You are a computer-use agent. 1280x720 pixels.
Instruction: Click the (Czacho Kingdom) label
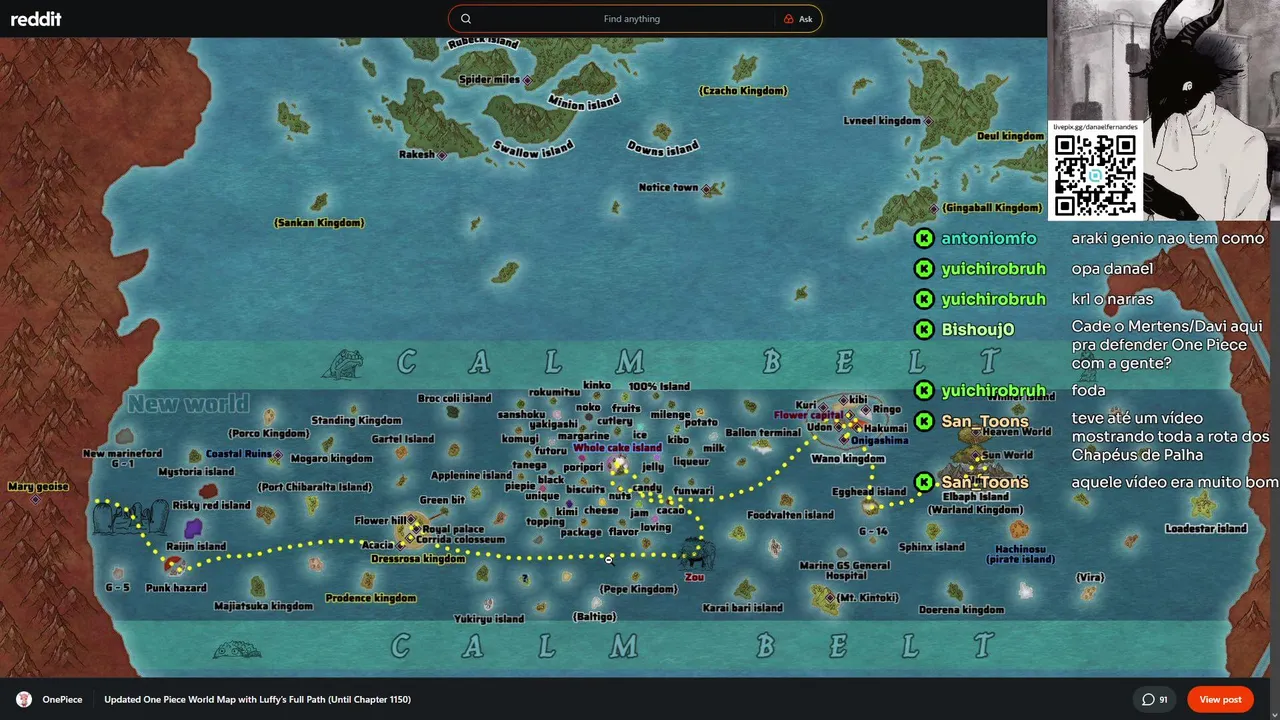(743, 91)
